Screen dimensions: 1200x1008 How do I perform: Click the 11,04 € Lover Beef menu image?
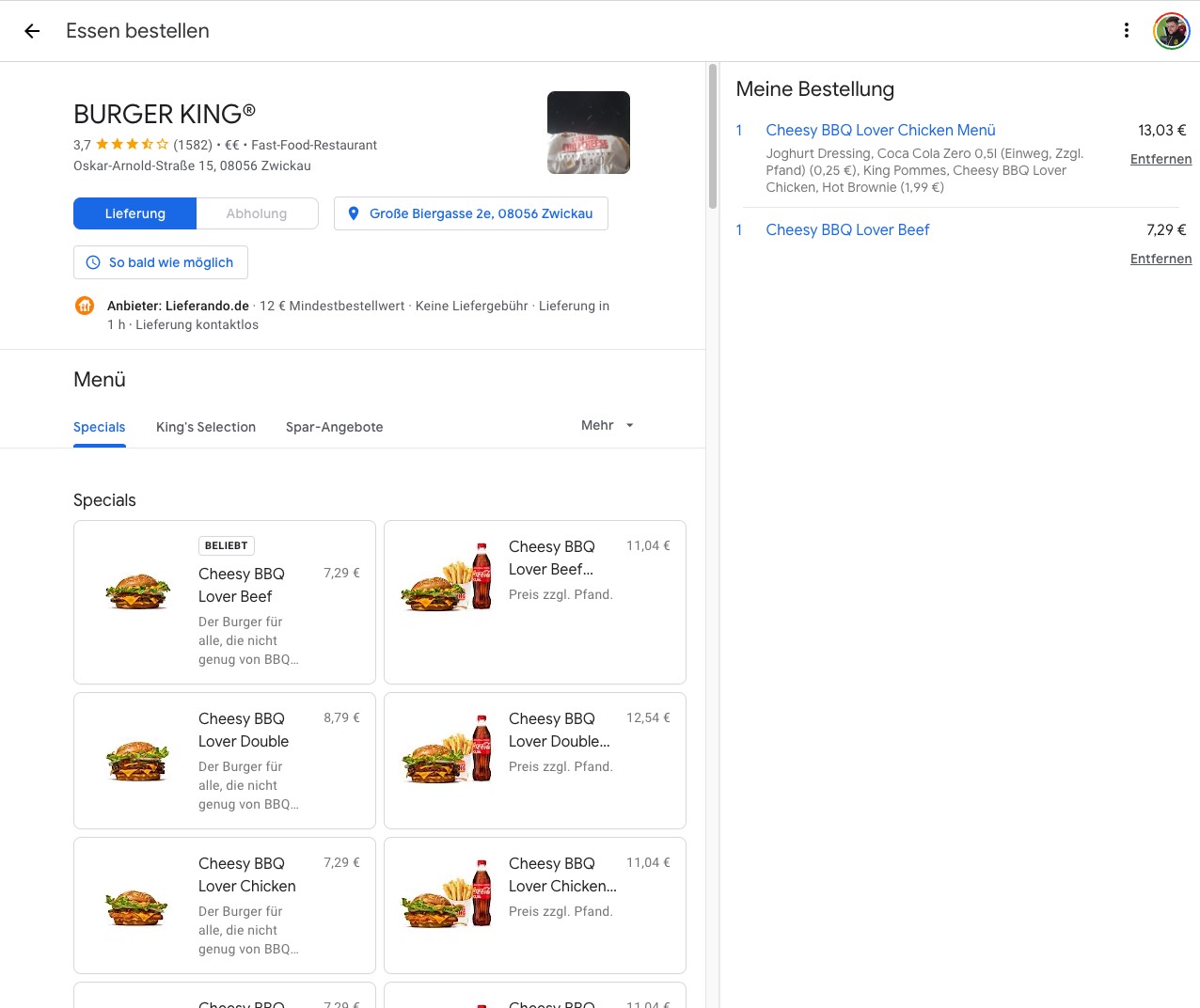tap(447, 576)
